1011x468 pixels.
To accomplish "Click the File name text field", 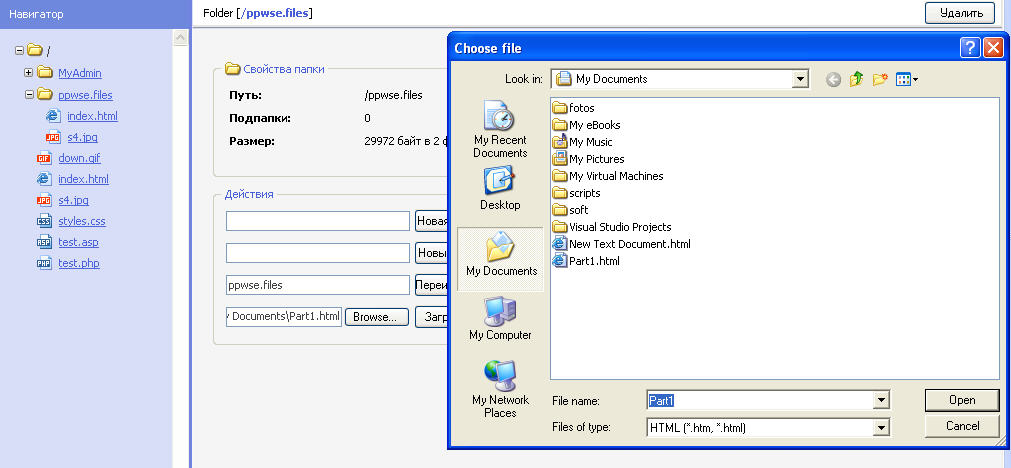I will pyautogui.click(x=758, y=401).
